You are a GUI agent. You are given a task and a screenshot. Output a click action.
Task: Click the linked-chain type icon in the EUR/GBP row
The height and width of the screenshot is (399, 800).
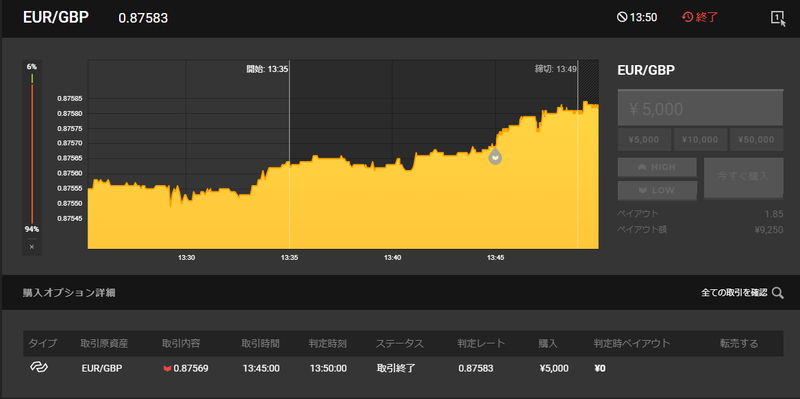coord(39,367)
